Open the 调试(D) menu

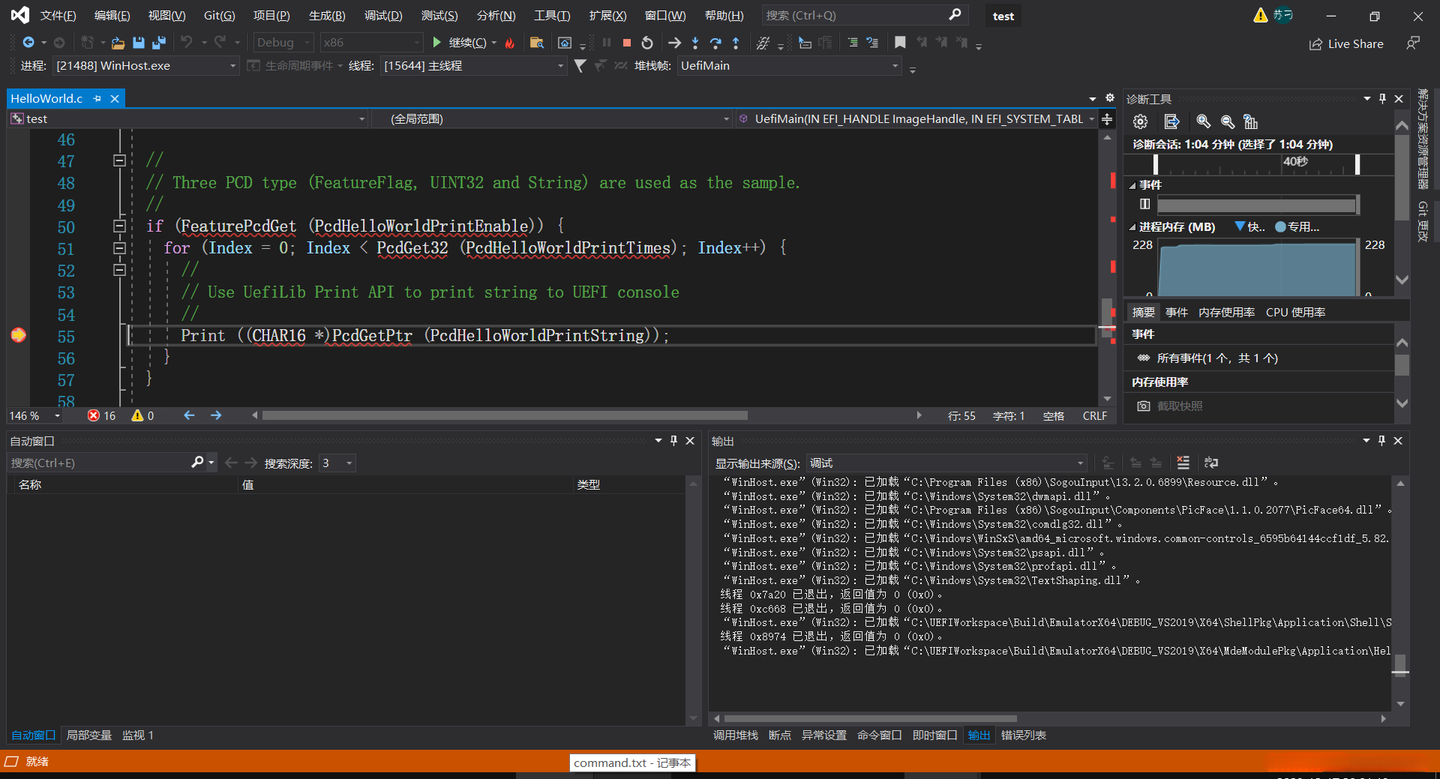click(x=383, y=15)
